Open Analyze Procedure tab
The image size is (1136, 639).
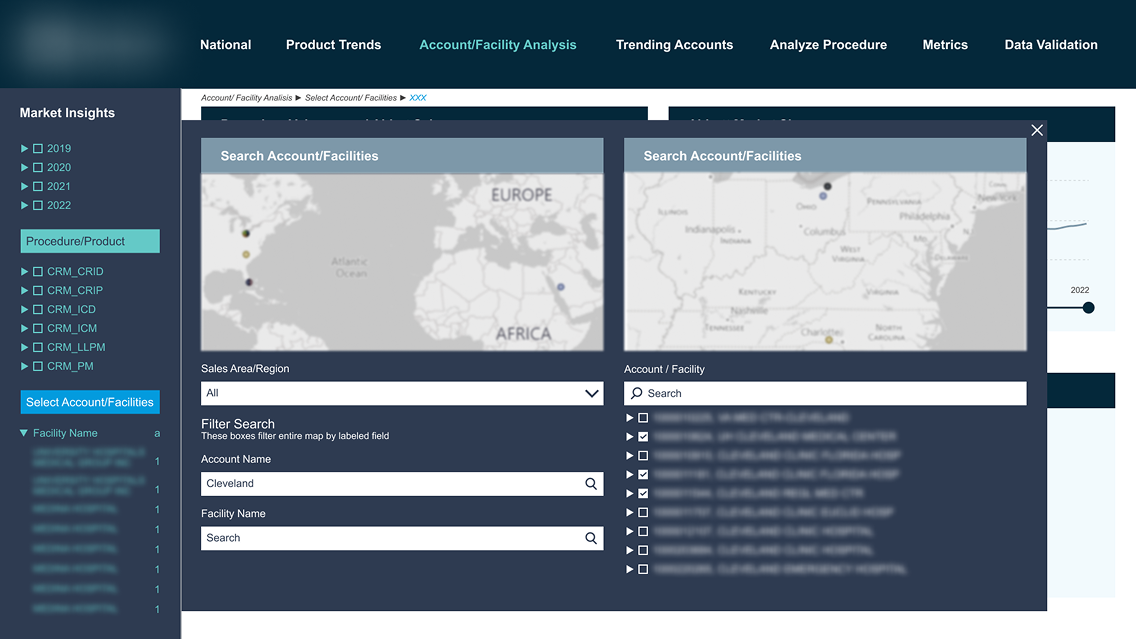tap(828, 45)
